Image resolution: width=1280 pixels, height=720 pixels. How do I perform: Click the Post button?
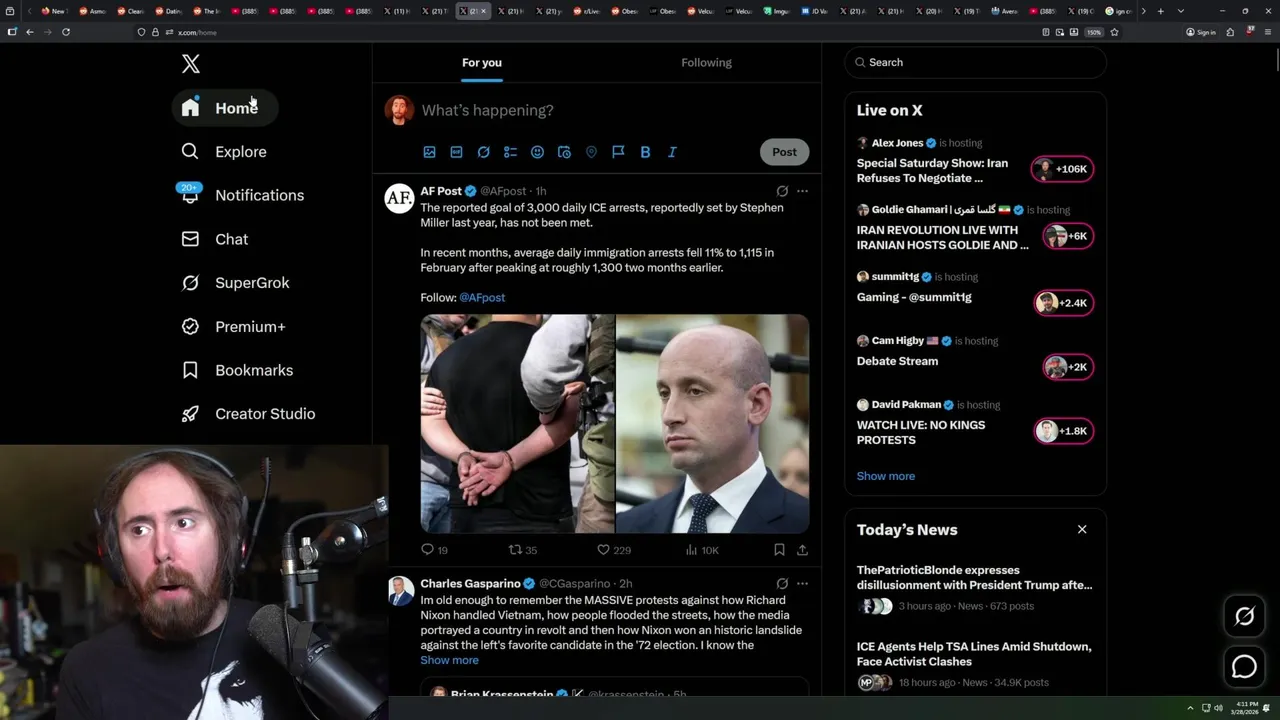coord(784,152)
